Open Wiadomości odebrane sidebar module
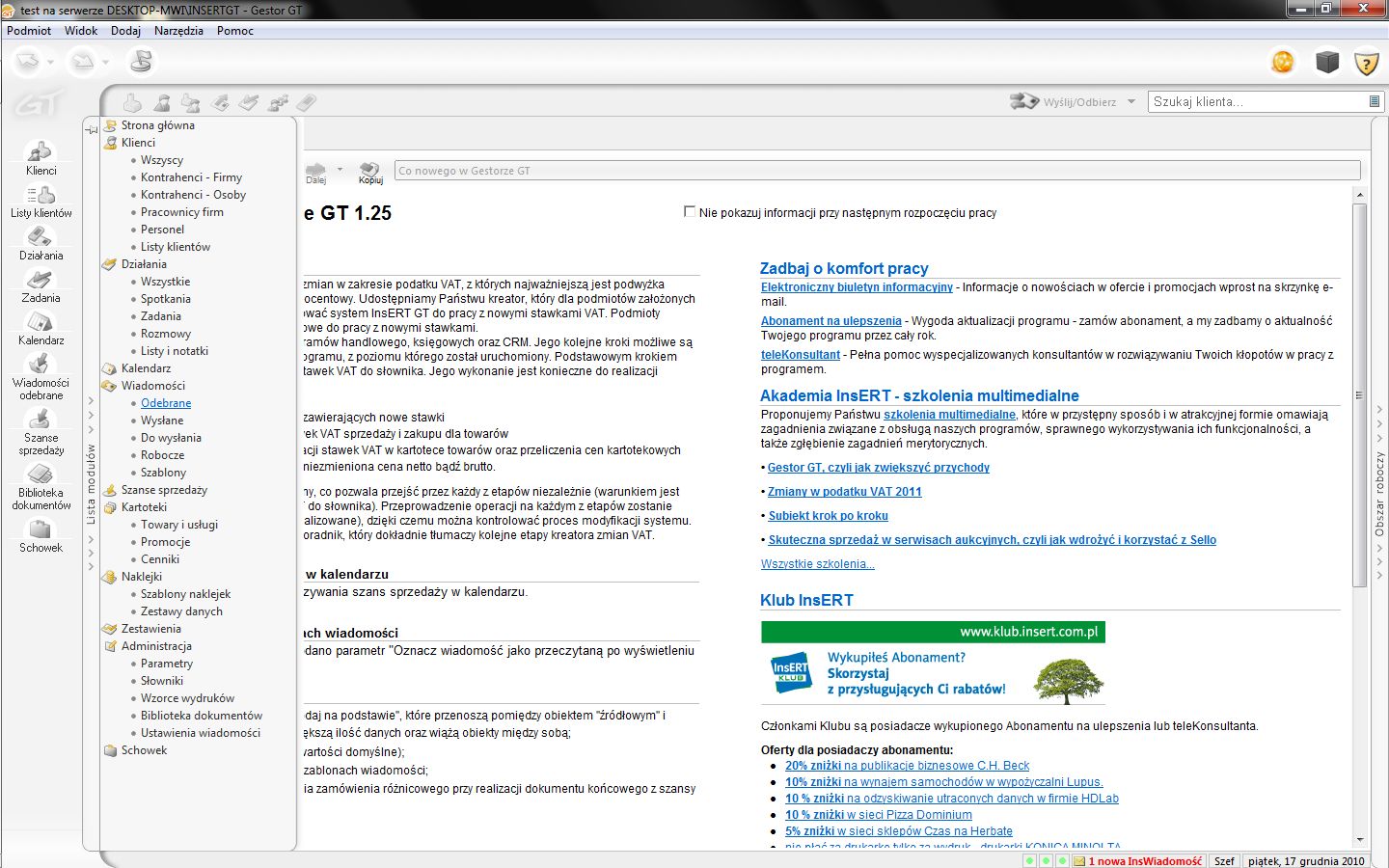 click(x=41, y=377)
